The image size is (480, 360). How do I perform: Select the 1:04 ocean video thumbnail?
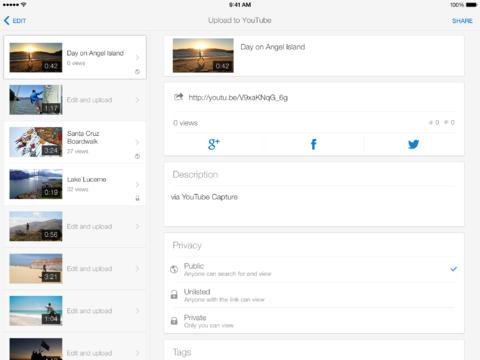click(x=36, y=311)
